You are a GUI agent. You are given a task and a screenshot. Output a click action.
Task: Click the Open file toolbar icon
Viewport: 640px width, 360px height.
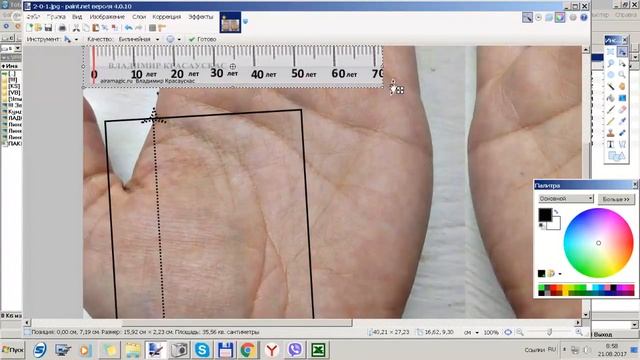[38, 28]
